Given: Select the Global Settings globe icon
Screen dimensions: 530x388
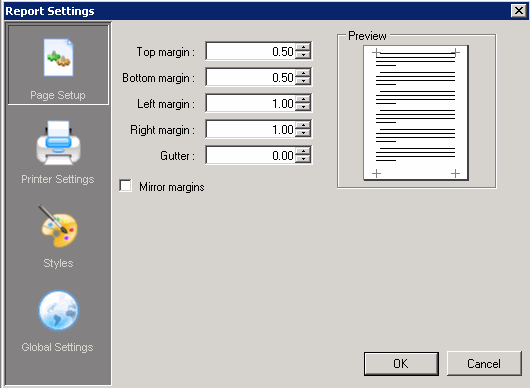Looking at the screenshot, I should 58,311.
